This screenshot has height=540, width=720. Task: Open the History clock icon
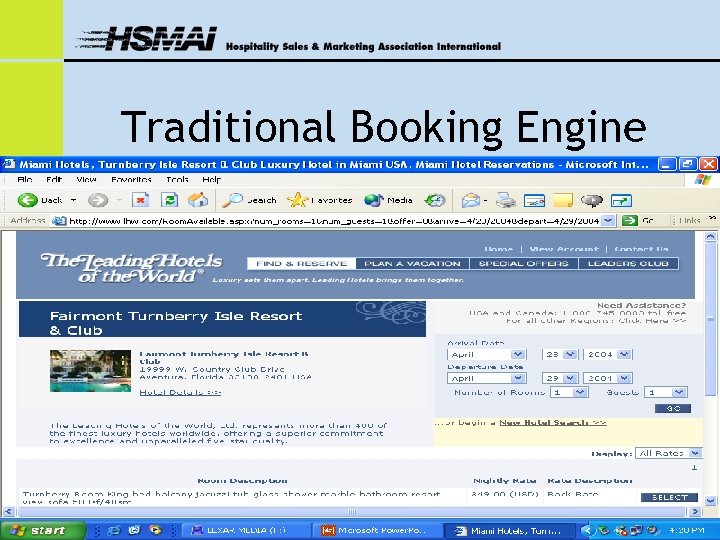tap(435, 200)
